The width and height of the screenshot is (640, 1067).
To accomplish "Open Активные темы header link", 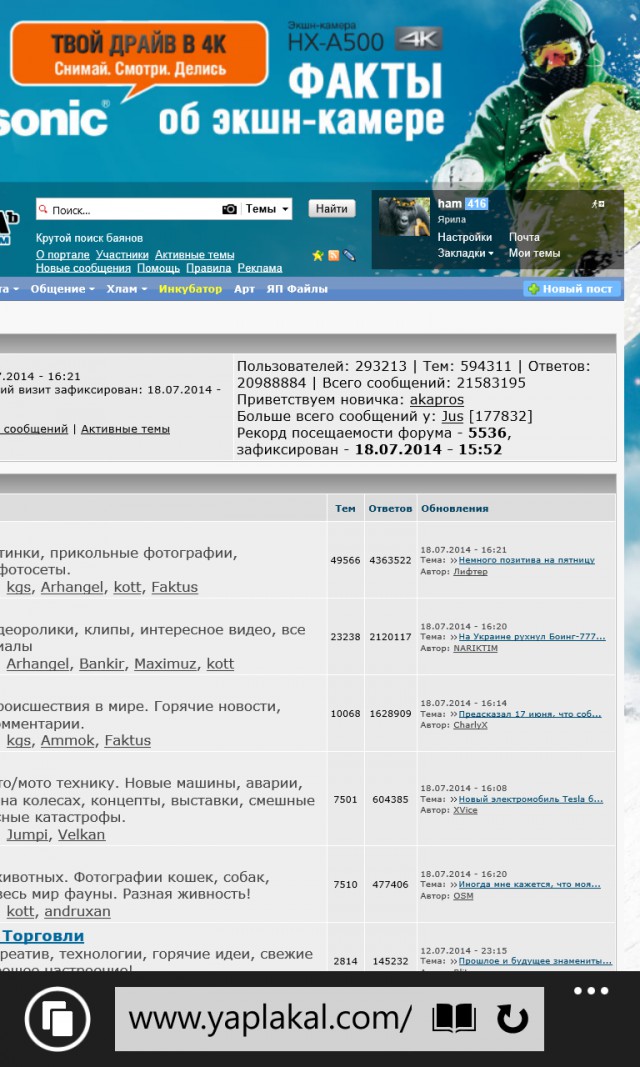I will [x=195, y=255].
